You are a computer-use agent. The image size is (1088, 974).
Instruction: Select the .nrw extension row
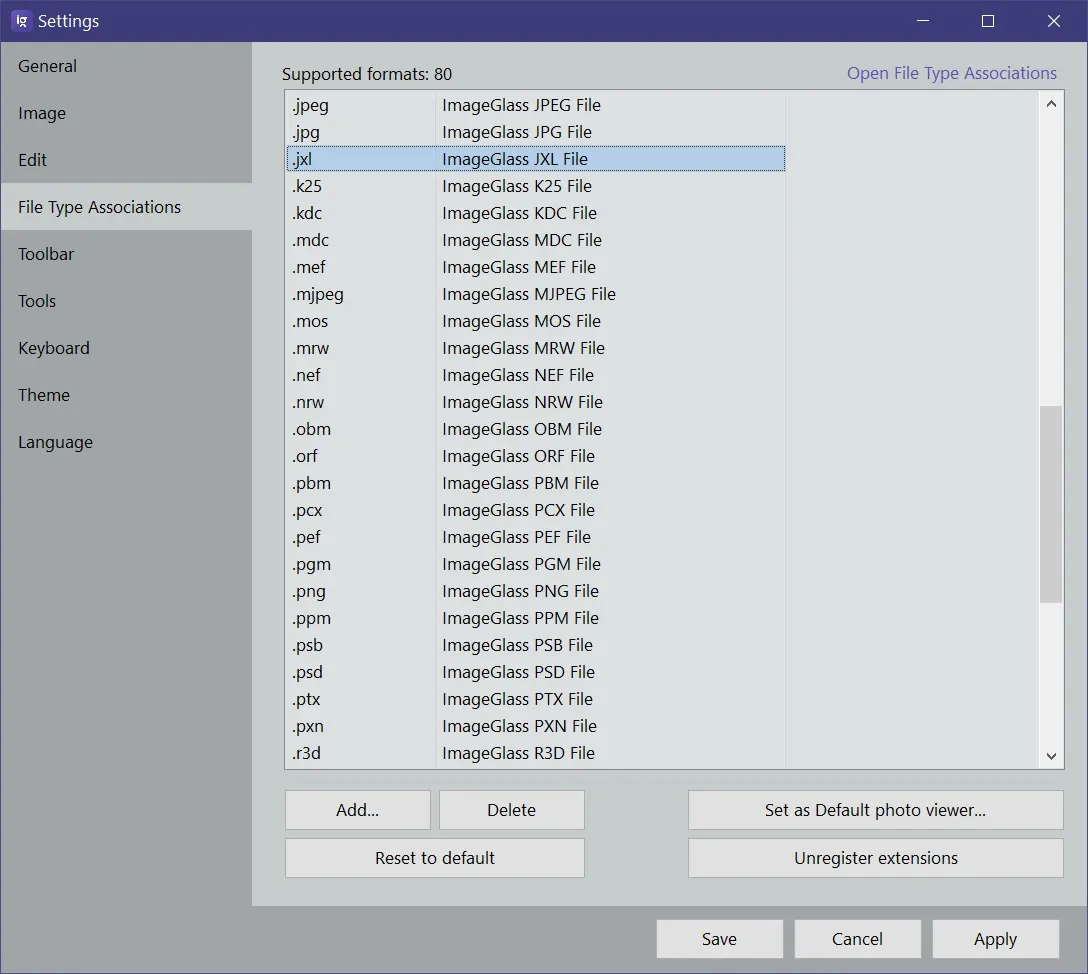(536, 402)
